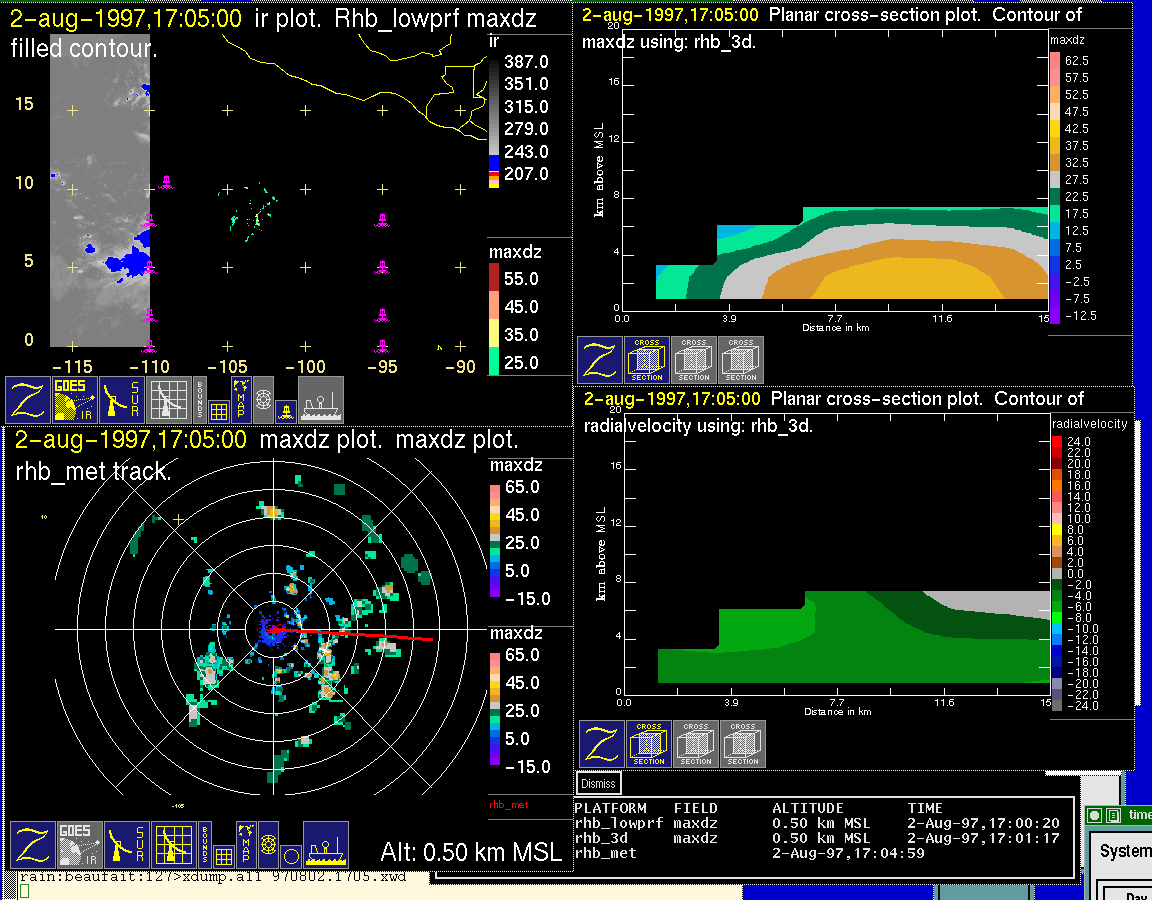Select the active yellow Cross Section icon under the maxdz contour
Image resolution: width=1152 pixels, height=900 pixels.
pos(647,360)
